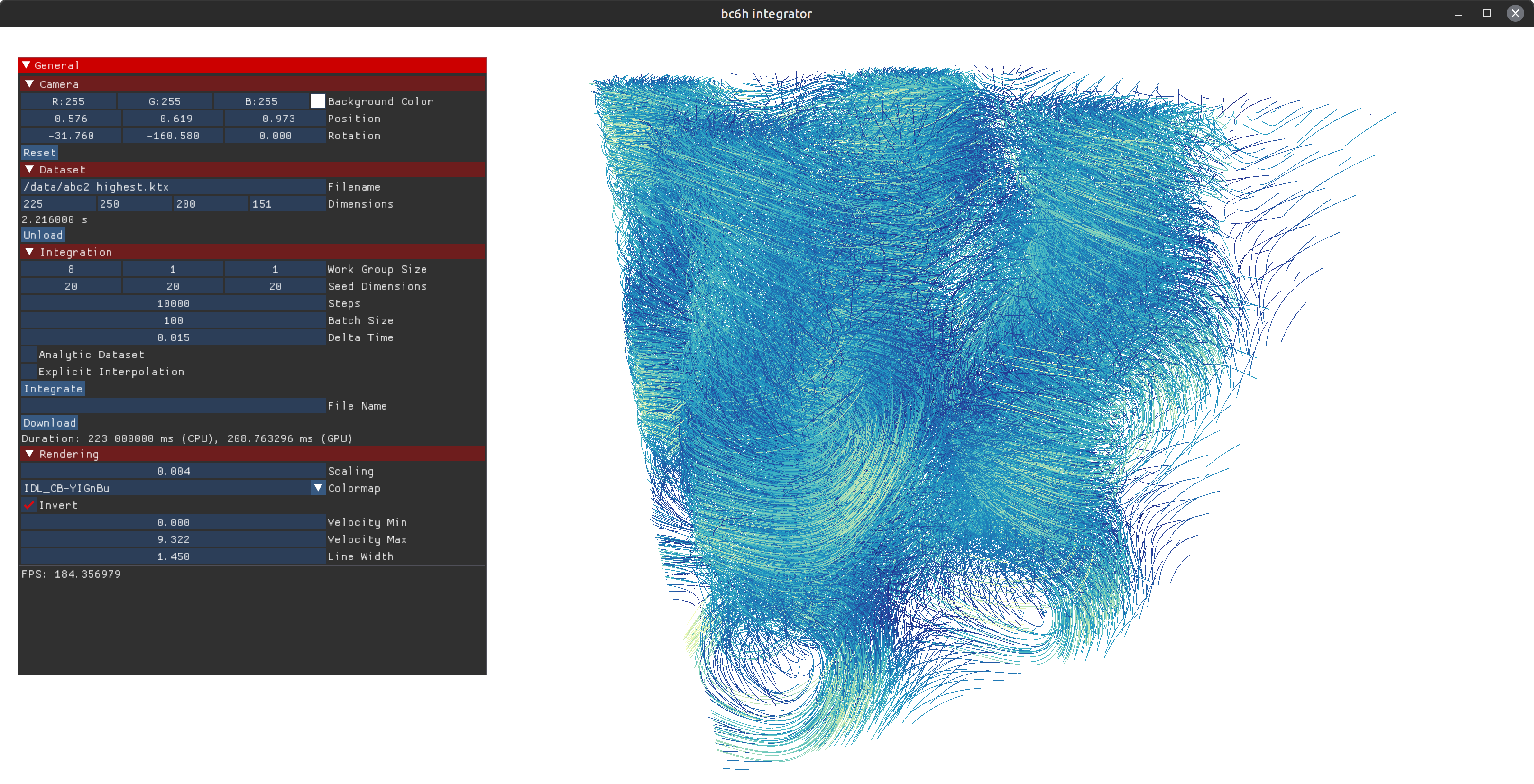1534x784 pixels.
Task: Click the Steps value field
Action: click(x=173, y=303)
